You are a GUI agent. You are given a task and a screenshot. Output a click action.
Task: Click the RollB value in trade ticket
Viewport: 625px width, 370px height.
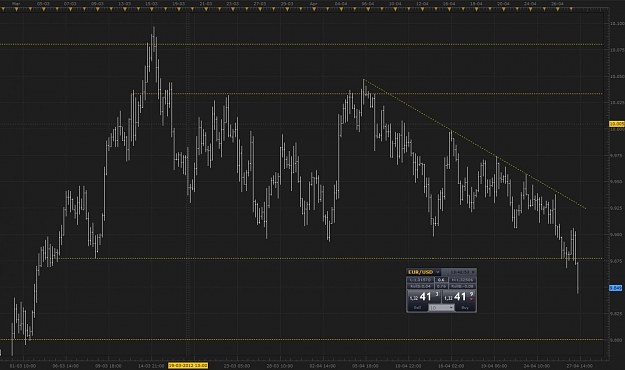[x=462, y=286]
